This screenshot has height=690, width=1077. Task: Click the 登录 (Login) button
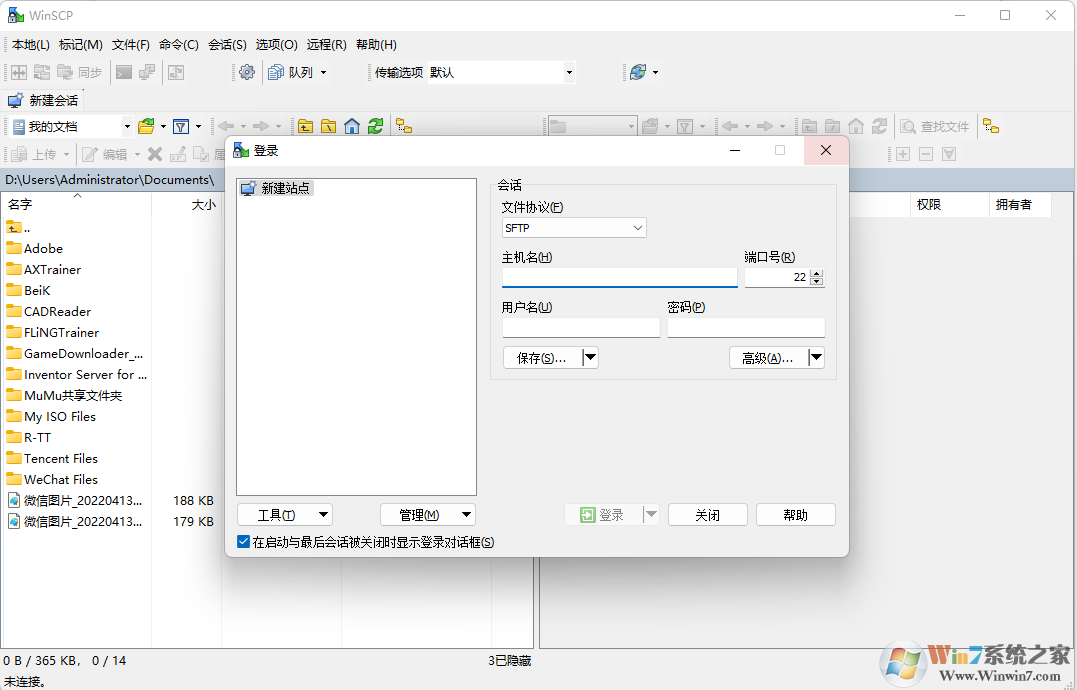coord(606,514)
